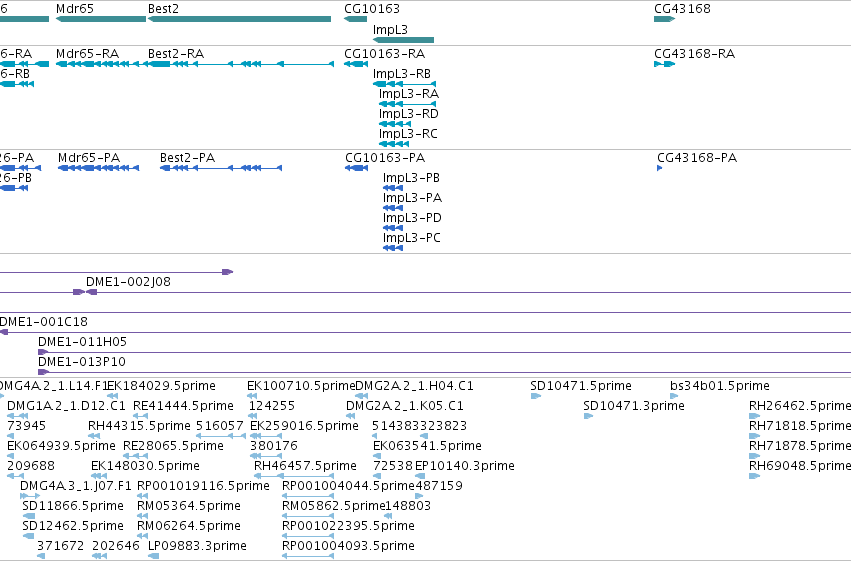Click the DME1-001C18 clone label
Viewport: 851px width, 561px height.
click(x=44, y=322)
